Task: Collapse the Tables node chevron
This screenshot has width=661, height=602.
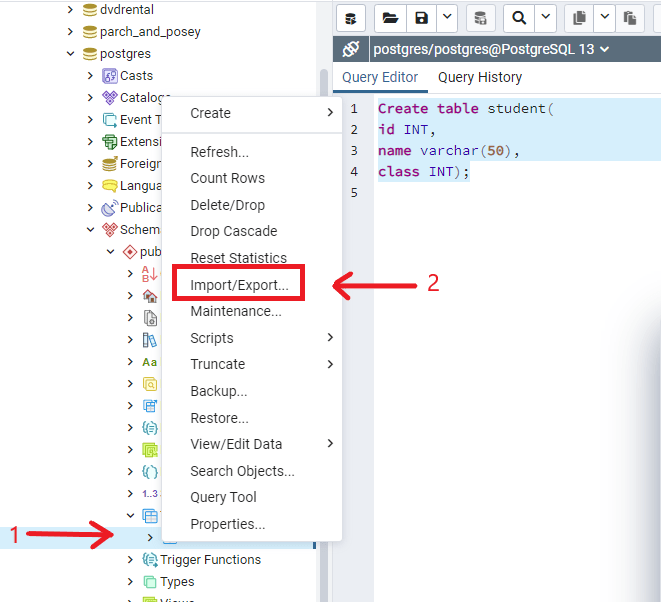Action: pos(130,515)
